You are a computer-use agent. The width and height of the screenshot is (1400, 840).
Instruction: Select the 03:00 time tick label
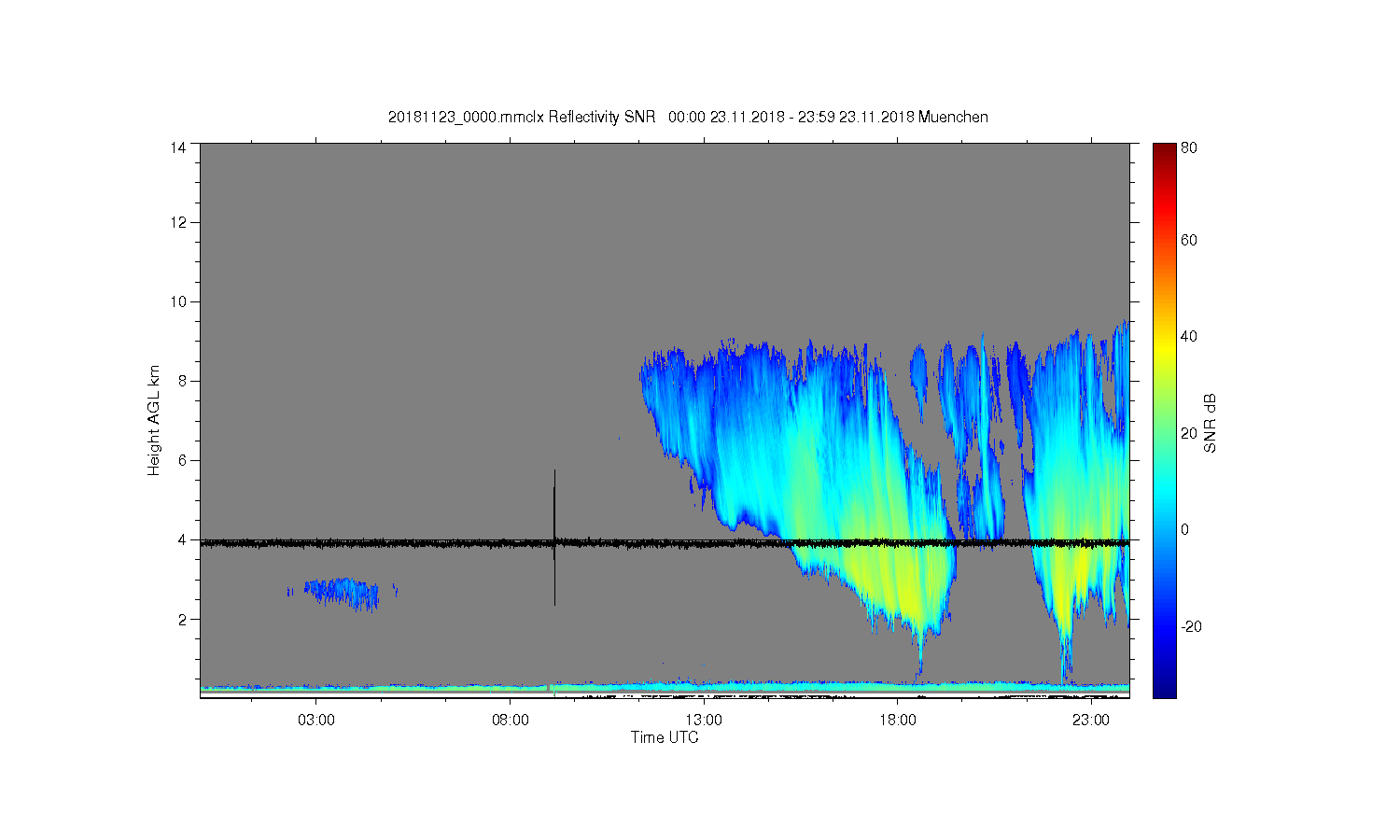point(316,721)
